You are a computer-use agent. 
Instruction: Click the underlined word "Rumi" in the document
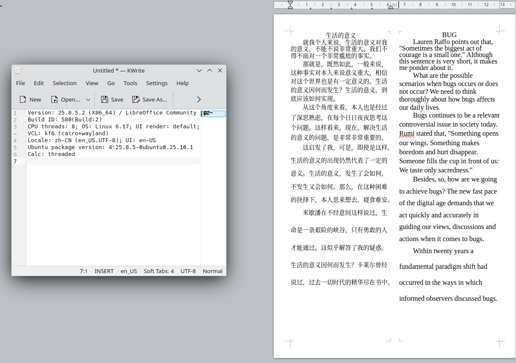406,134
